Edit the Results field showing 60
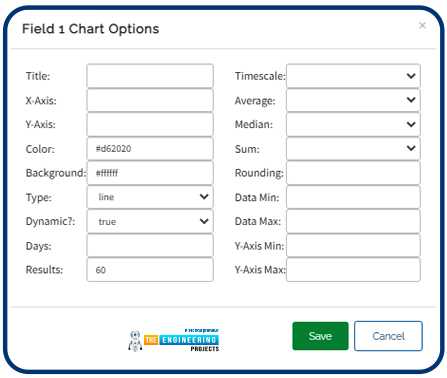447x378 pixels. [x=150, y=270]
